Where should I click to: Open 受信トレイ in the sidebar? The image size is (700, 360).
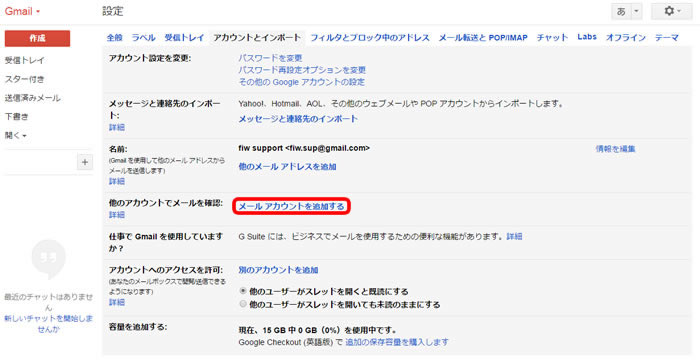25,60
